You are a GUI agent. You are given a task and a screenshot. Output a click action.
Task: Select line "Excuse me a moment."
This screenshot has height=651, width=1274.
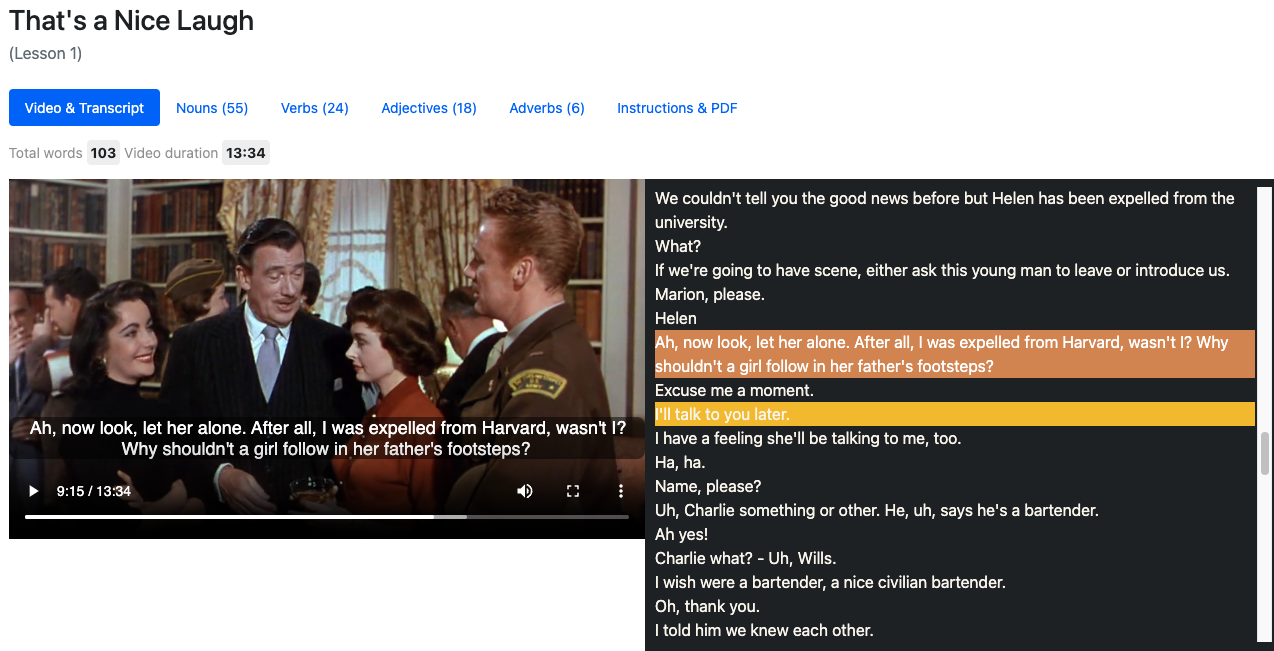point(955,390)
